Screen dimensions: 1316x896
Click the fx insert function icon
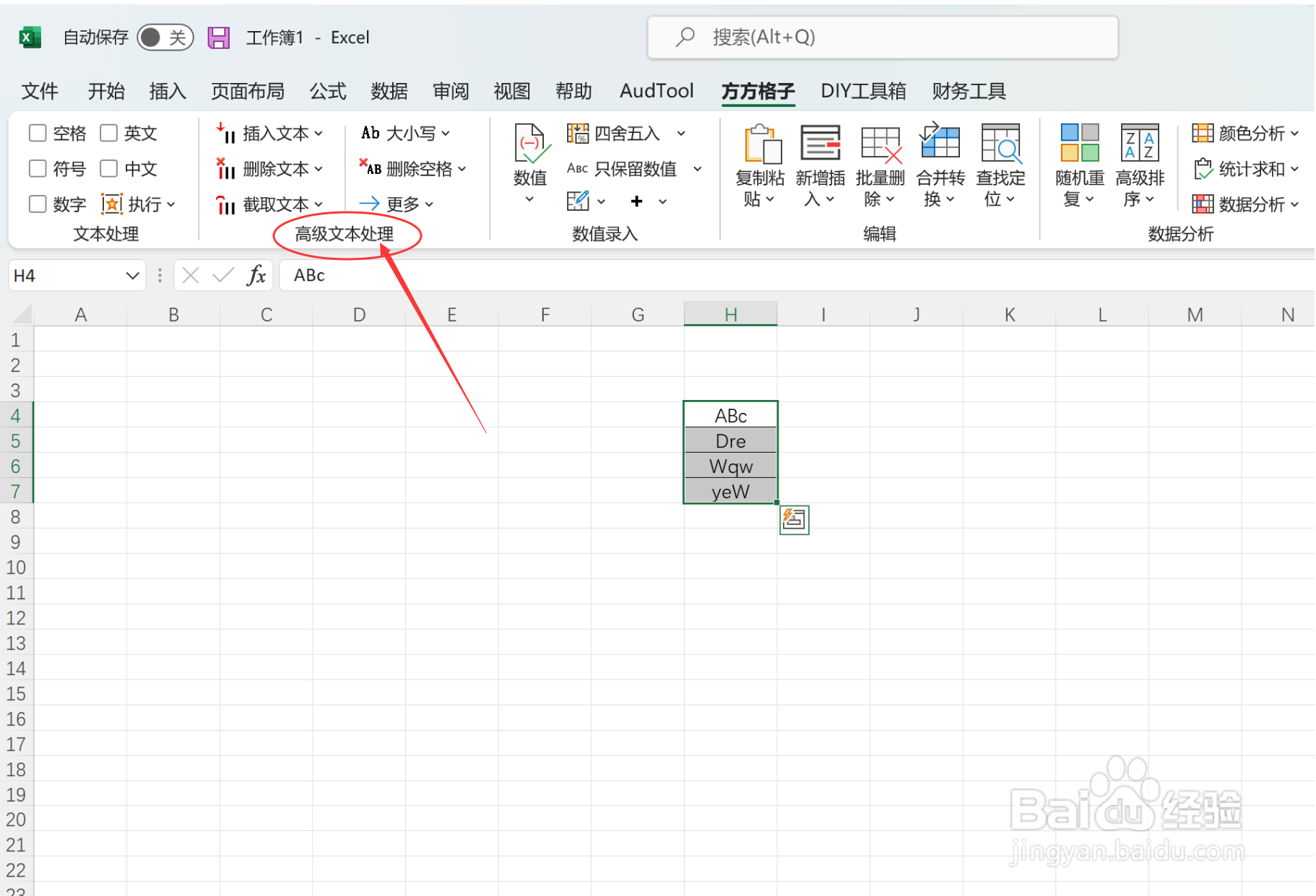(256, 275)
